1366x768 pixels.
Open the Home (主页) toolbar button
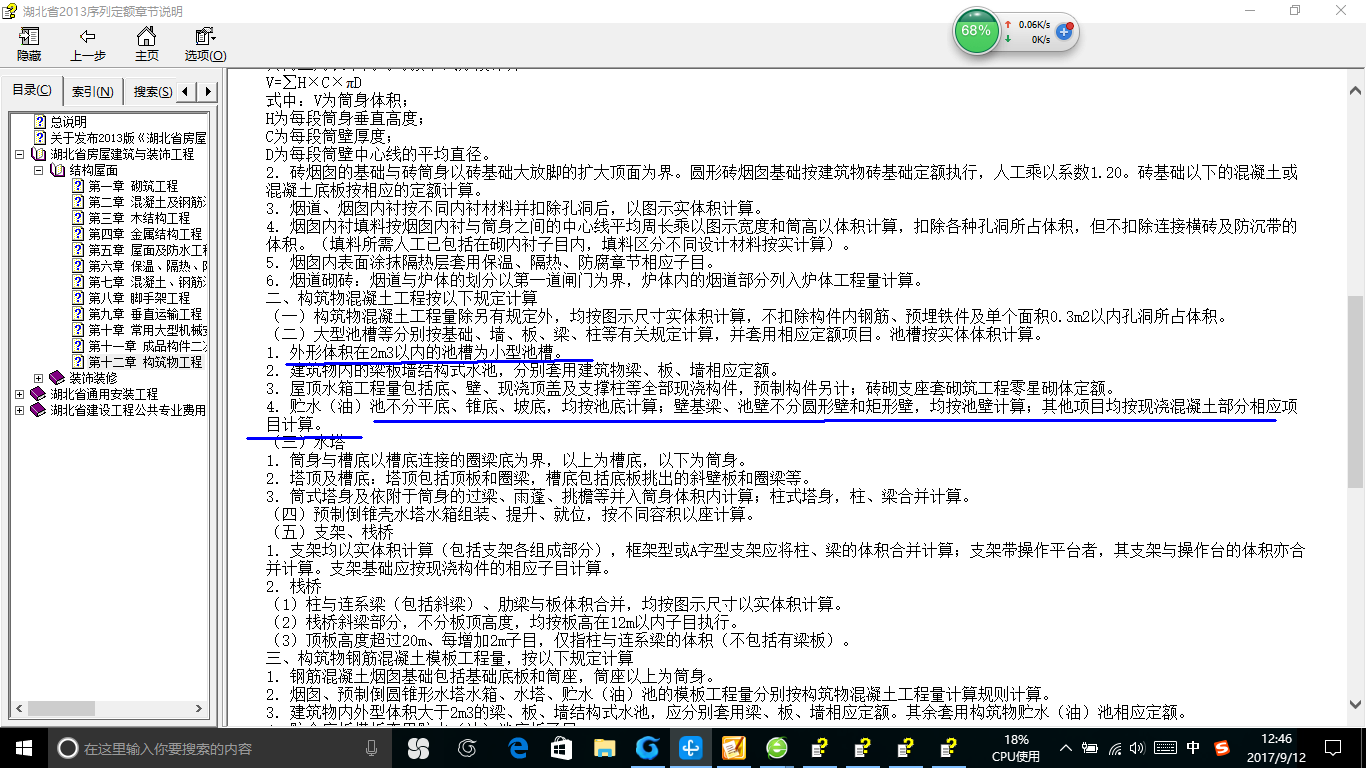click(x=147, y=45)
